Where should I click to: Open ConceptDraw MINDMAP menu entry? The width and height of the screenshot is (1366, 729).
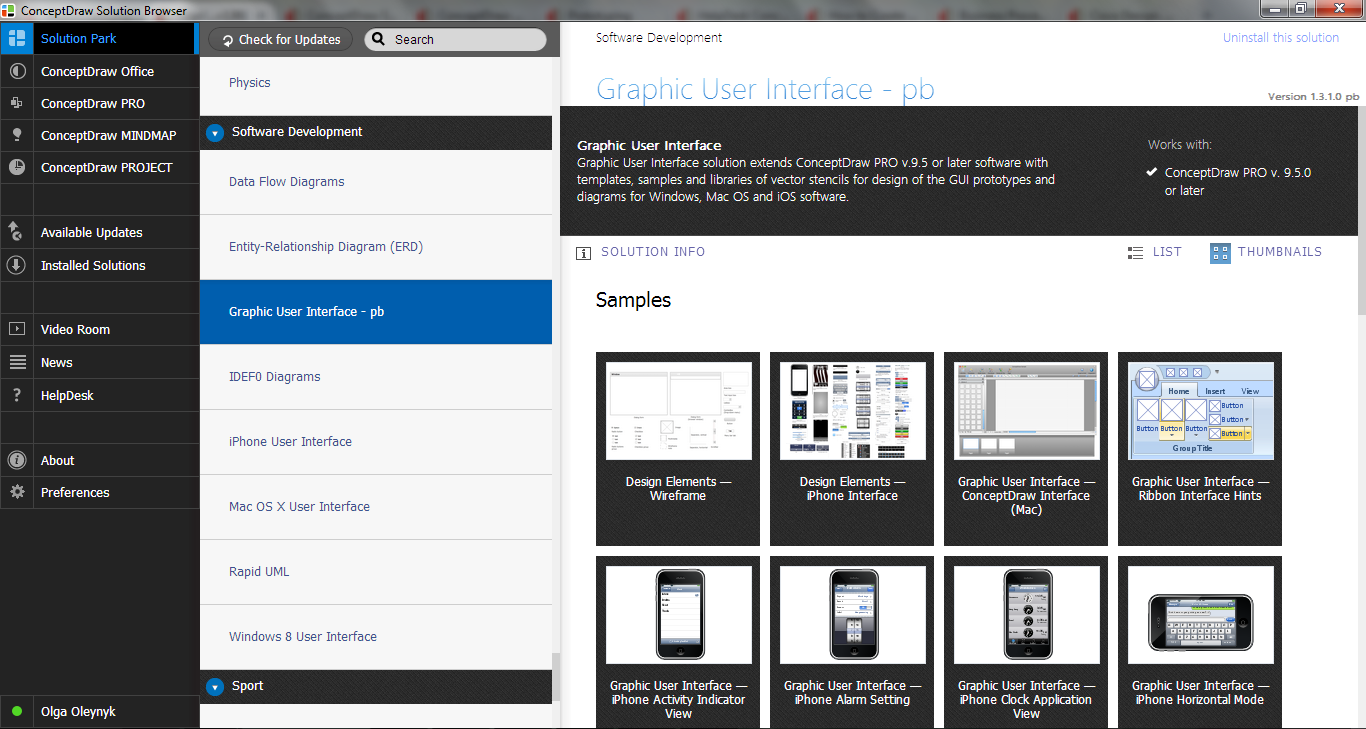(98, 135)
